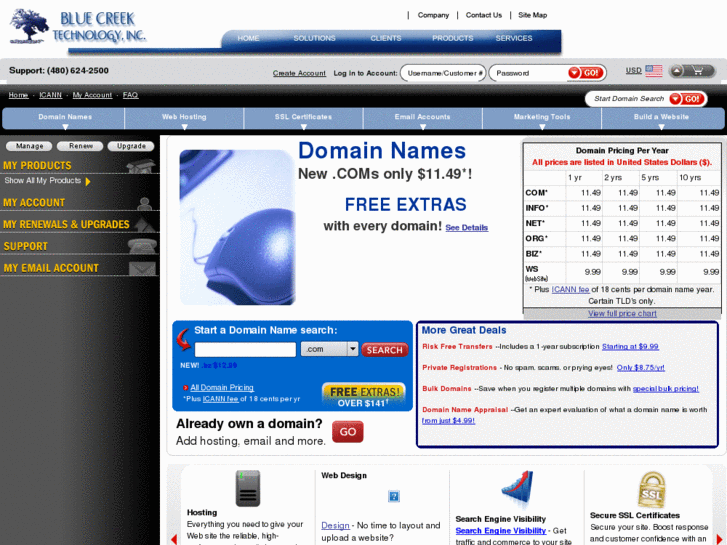Screen dimensions: 727x545
Task: Click the broken Web Design image icon
Action: (394, 496)
